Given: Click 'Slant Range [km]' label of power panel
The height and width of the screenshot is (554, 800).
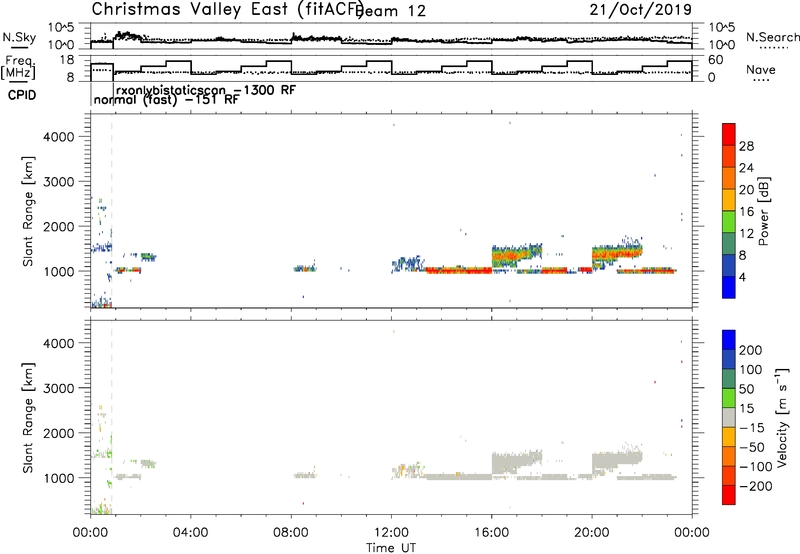Looking at the screenshot, I should (x=28, y=211).
